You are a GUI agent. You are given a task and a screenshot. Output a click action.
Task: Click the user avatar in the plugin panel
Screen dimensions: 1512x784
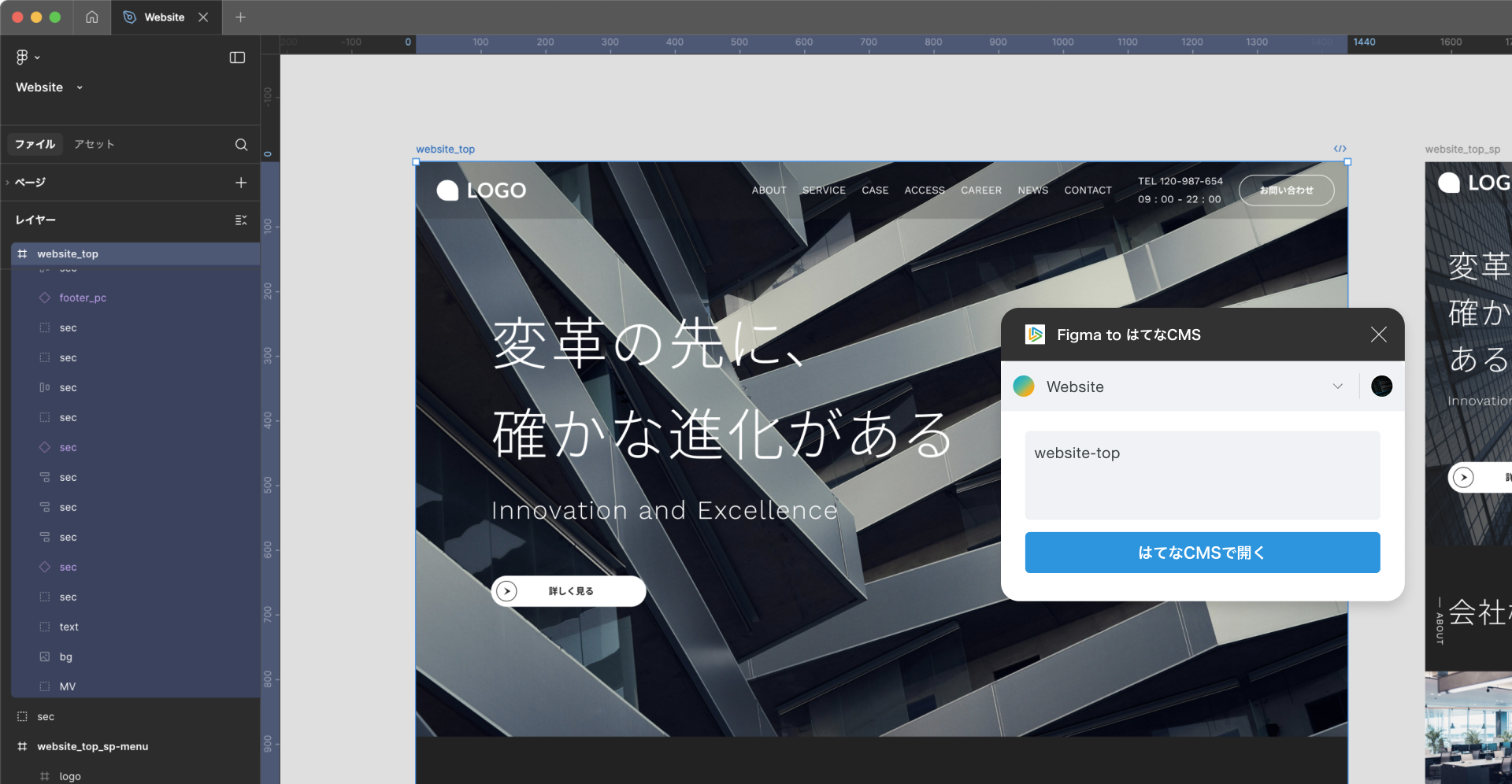point(1381,386)
